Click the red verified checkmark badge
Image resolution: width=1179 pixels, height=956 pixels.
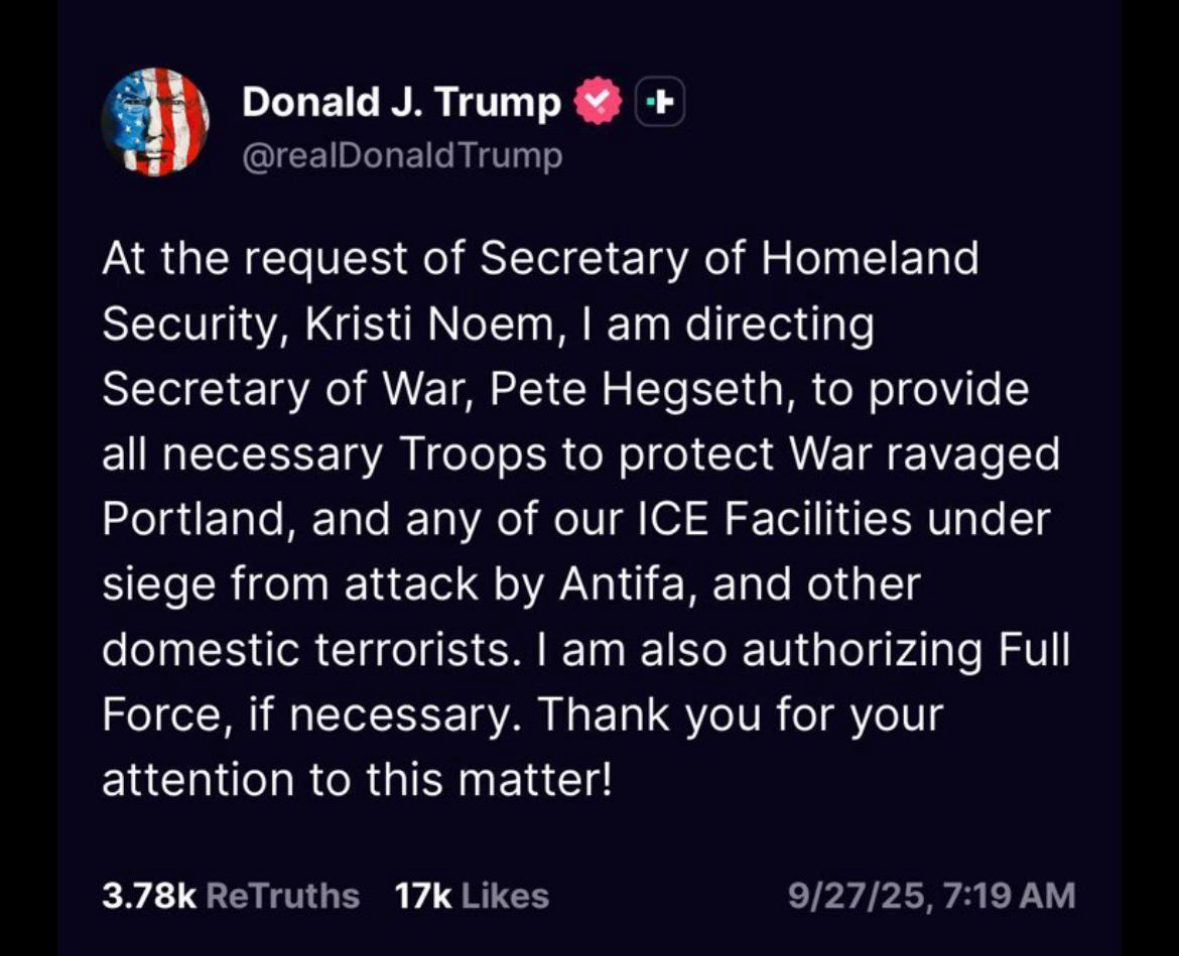point(598,102)
